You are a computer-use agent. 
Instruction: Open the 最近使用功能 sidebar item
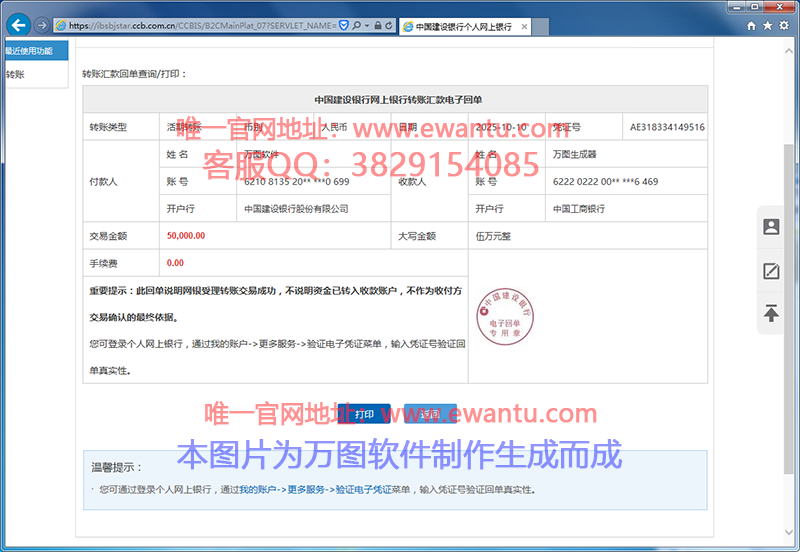point(36,51)
